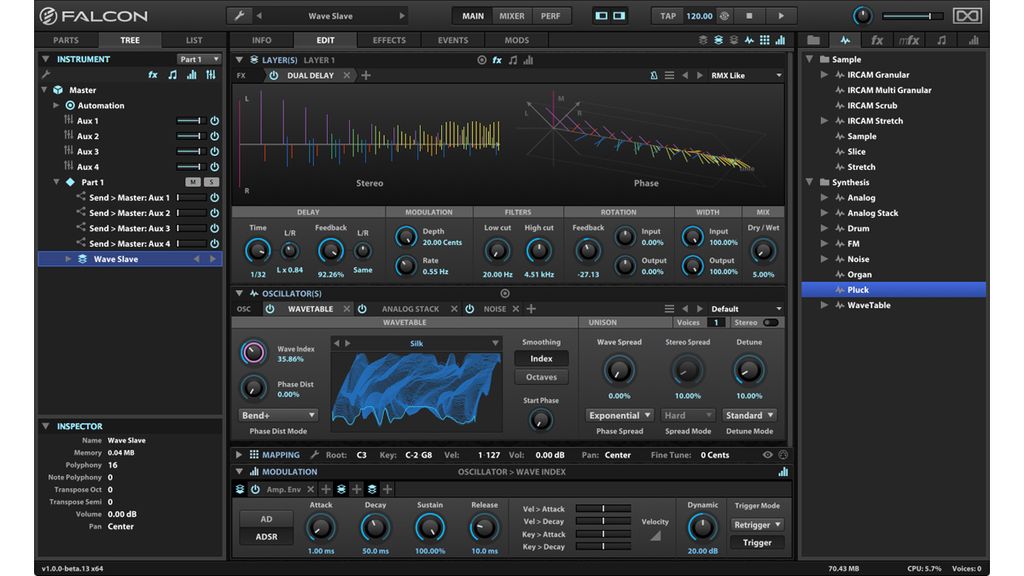The height and width of the screenshot is (576, 1024).
Task: Toggle the Dual Delay power button
Action: (274, 76)
